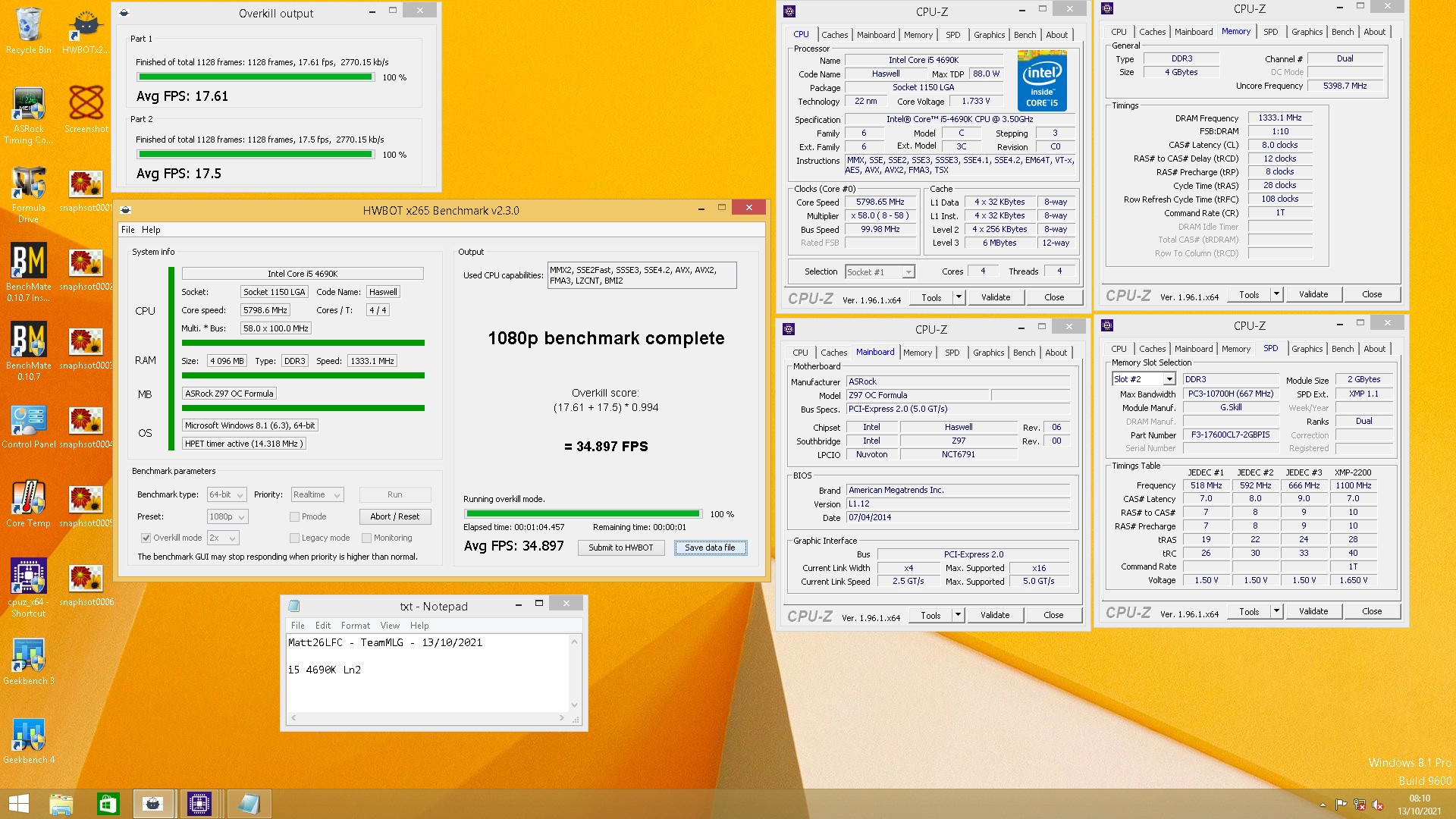This screenshot has height=819, width=1456.
Task: Open Core Temp desktop icon
Action: click(28, 504)
